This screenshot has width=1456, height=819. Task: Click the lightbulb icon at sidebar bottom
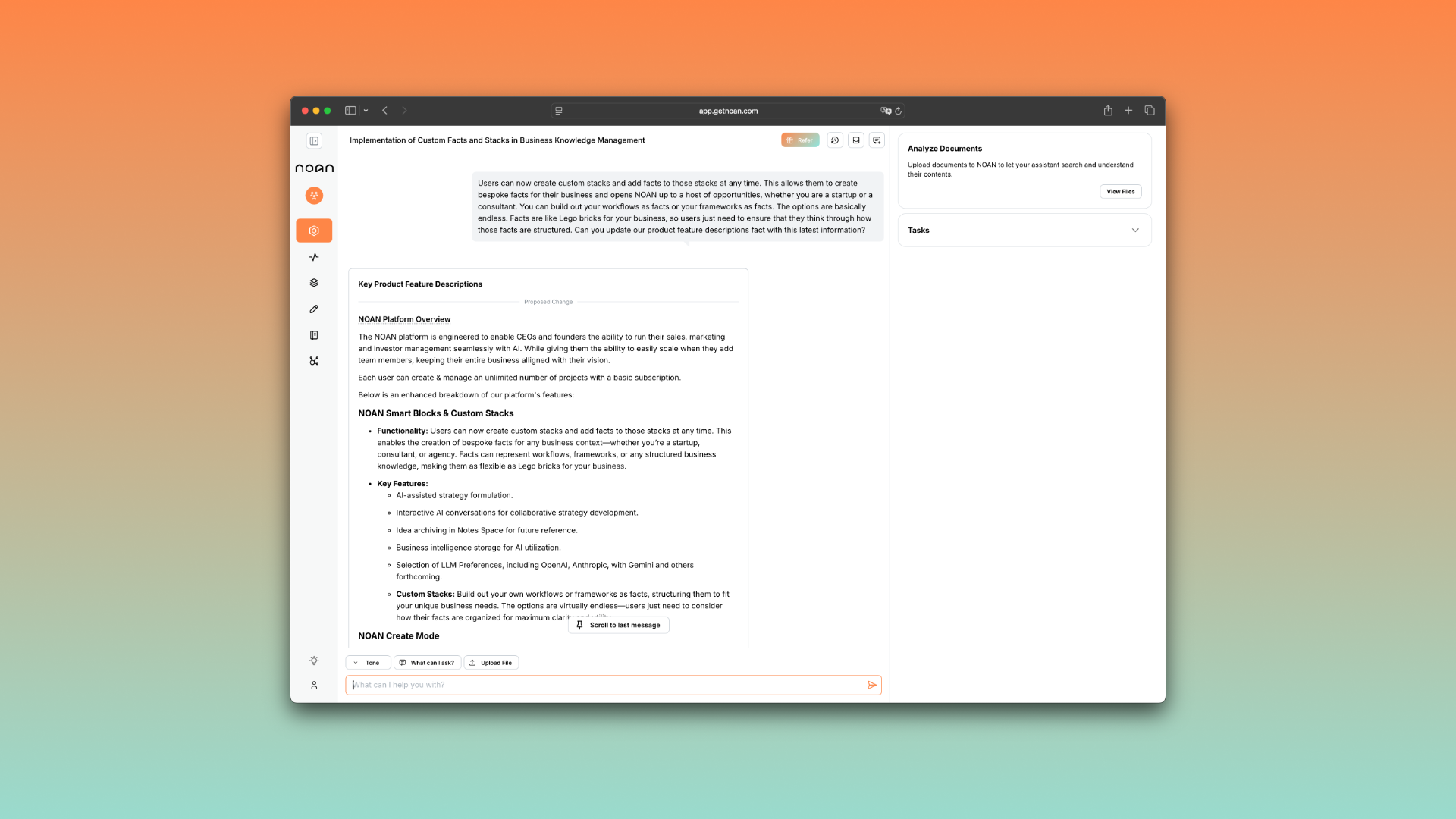(x=314, y=661)
